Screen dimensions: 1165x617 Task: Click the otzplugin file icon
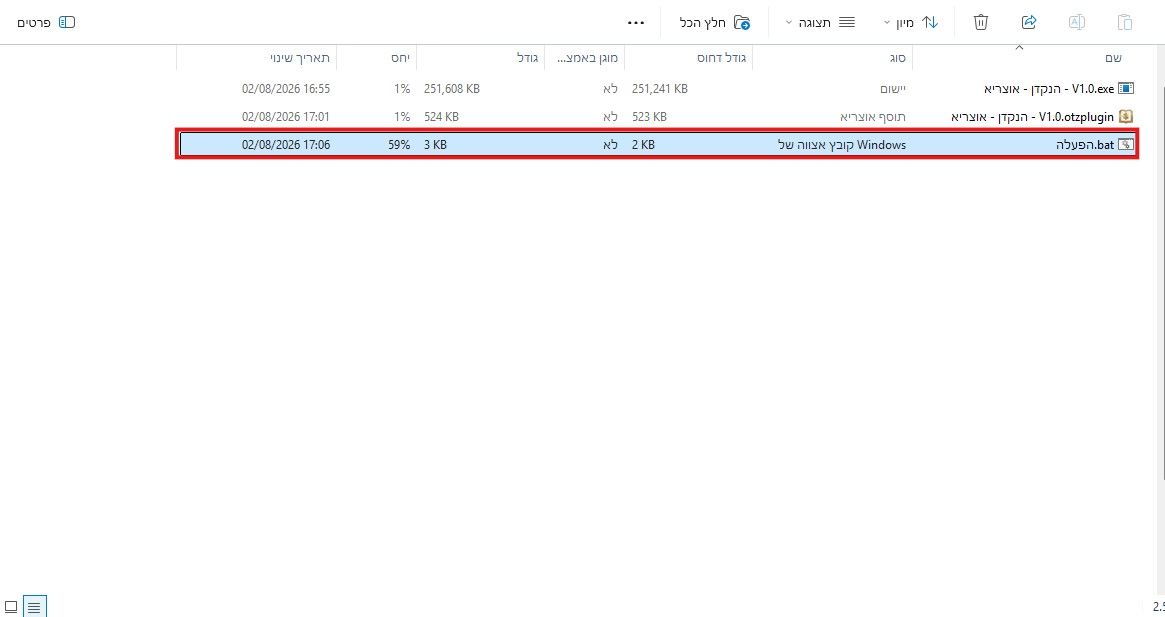tap(1126, 117)
